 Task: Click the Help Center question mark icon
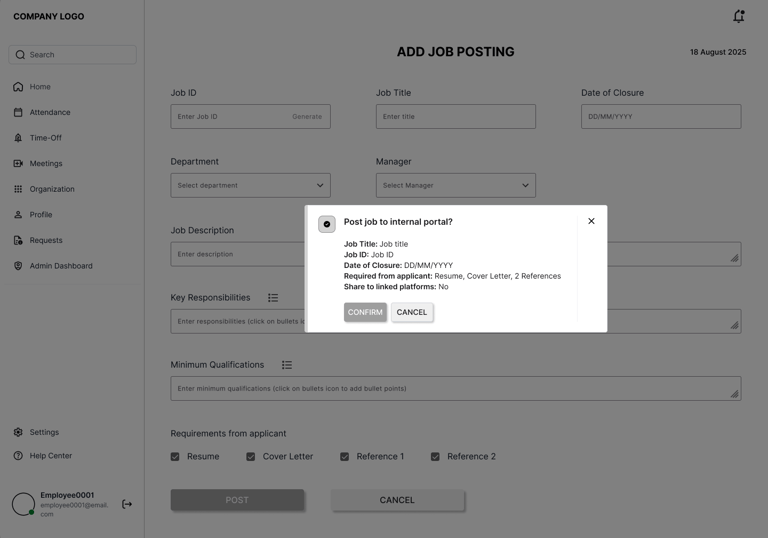pyautogui.click(x=18, y=456)
